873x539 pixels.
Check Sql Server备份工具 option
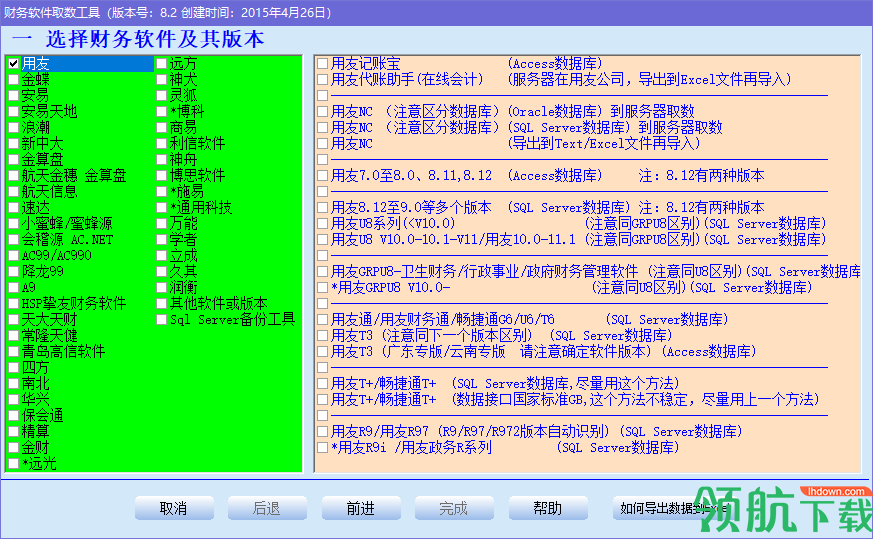click(x=161, y=320)
